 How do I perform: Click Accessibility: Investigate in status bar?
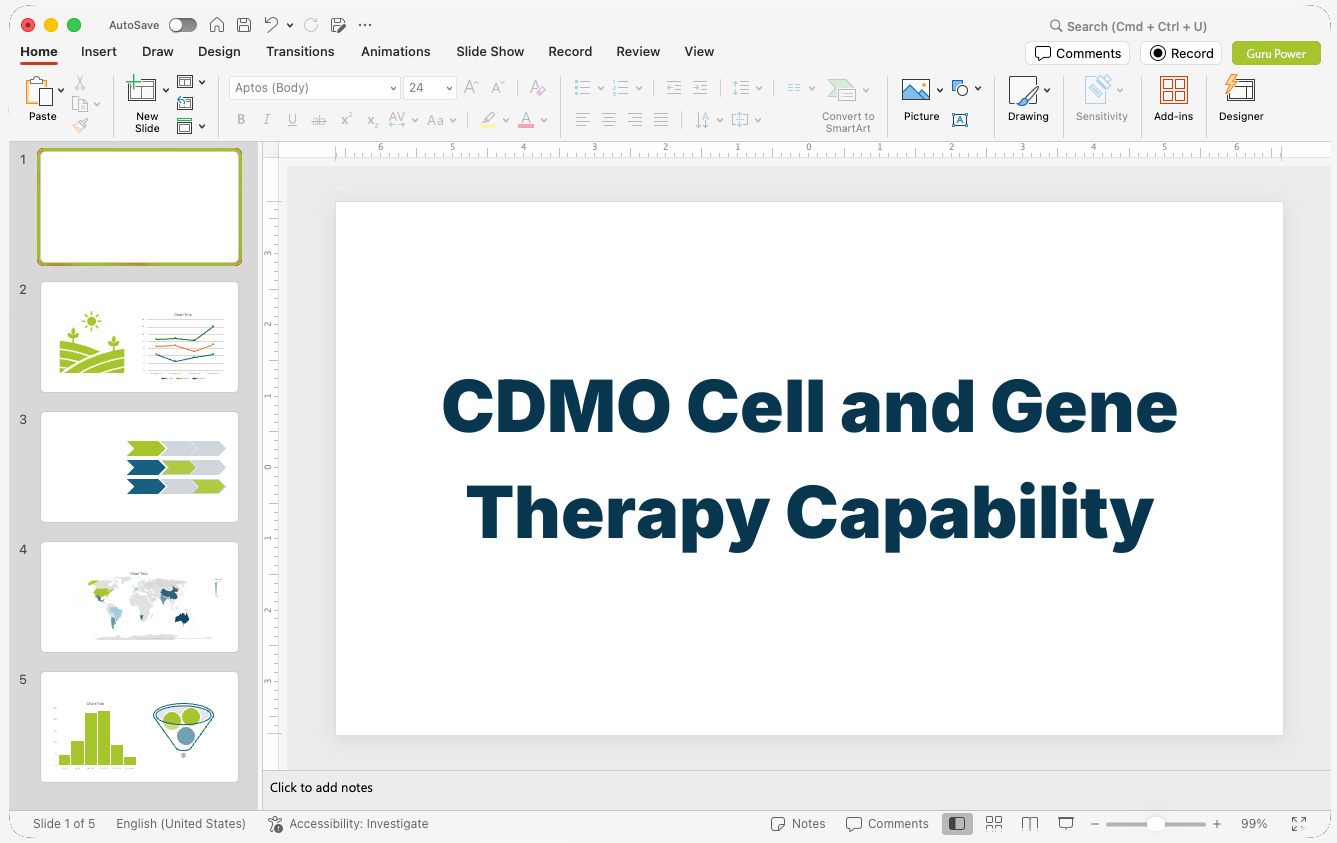click(x=348, y=824)
